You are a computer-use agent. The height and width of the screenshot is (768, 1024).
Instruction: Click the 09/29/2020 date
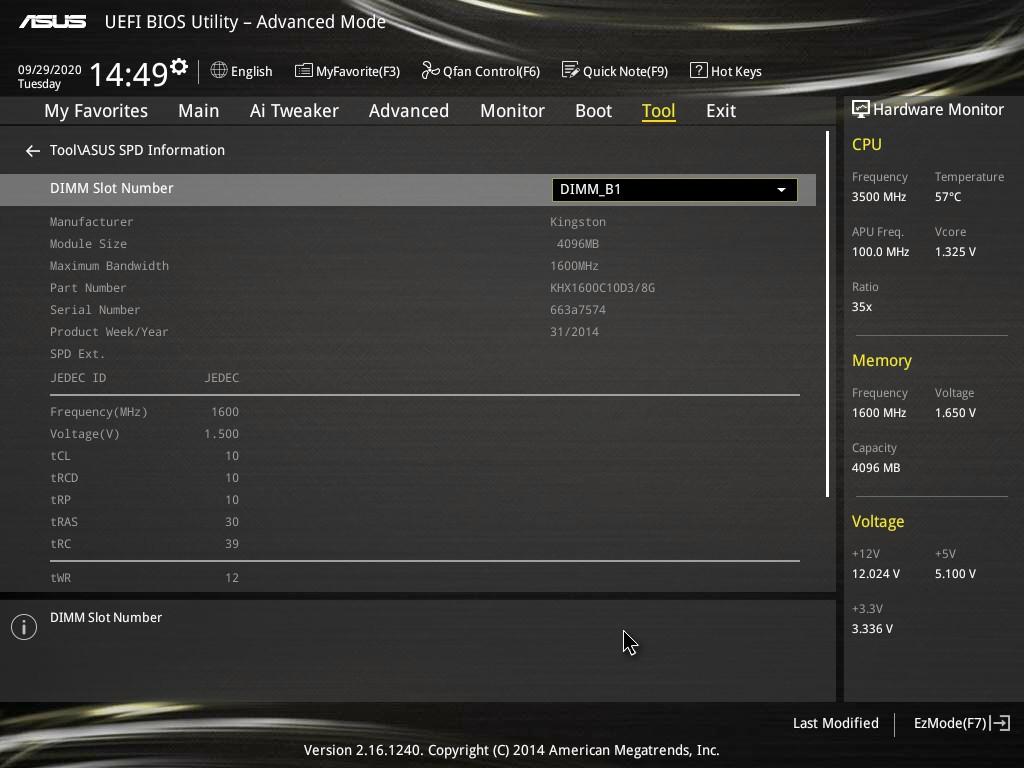50,69
